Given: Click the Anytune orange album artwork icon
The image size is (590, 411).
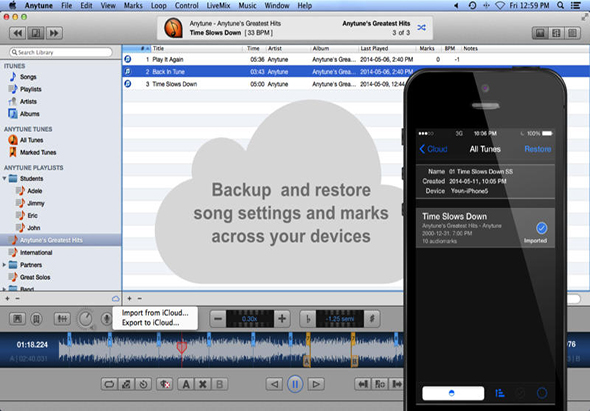Looking at the screenshot, I should coord(173,28).
